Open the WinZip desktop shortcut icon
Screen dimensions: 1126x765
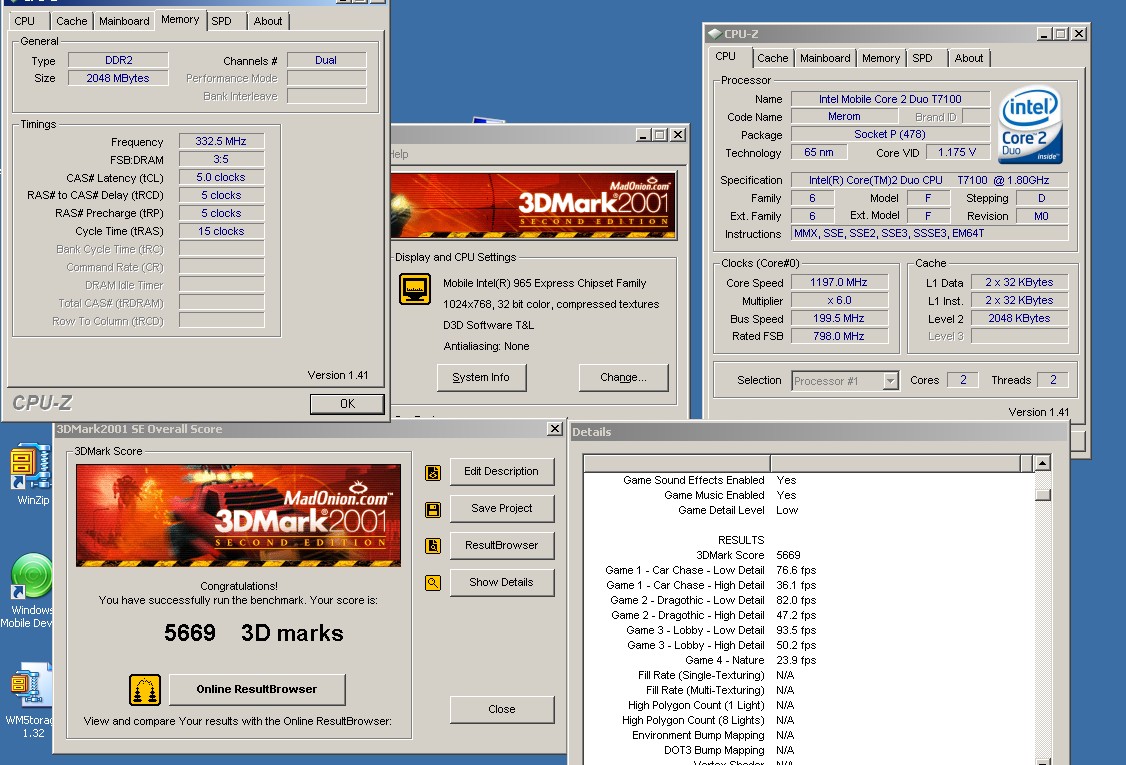pos(31,467)
